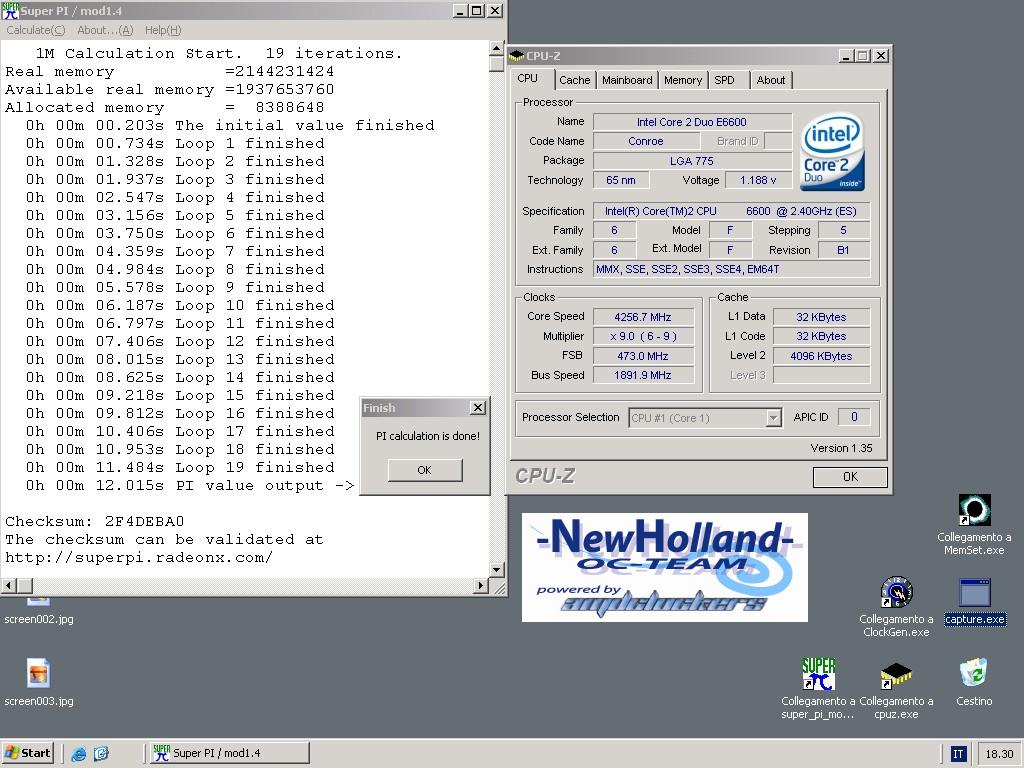
Task: Click the Super PI / mod1.4 taskbar button
Action: (230, 753)
